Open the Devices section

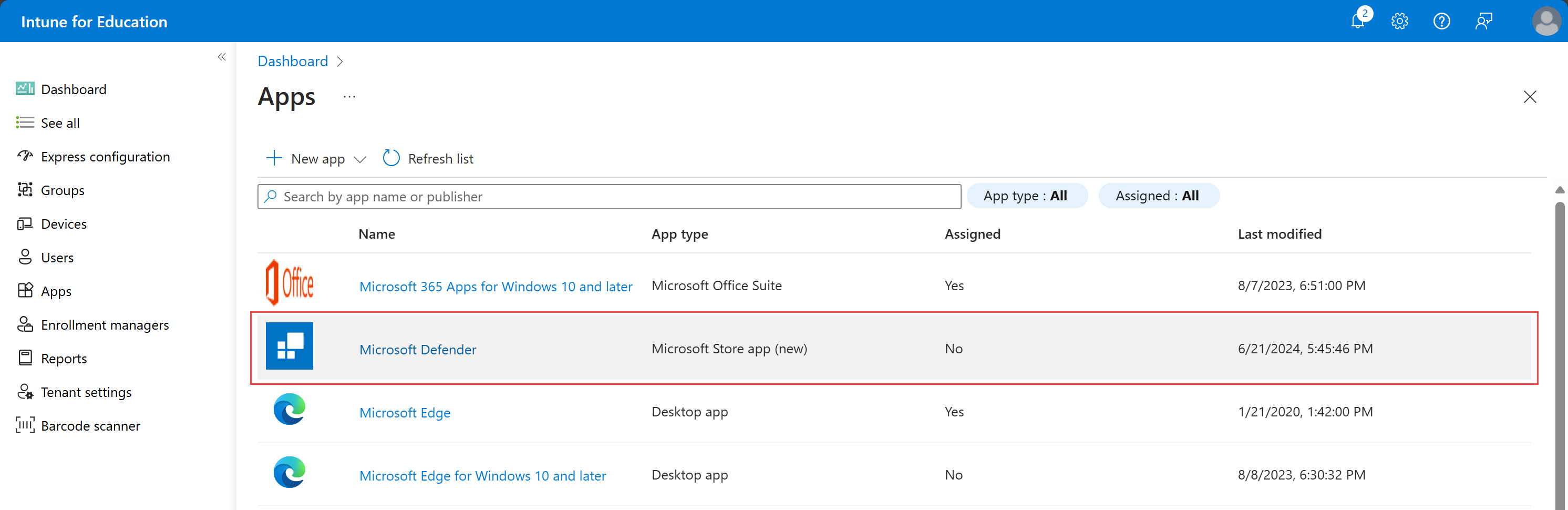tap(63, 223)
